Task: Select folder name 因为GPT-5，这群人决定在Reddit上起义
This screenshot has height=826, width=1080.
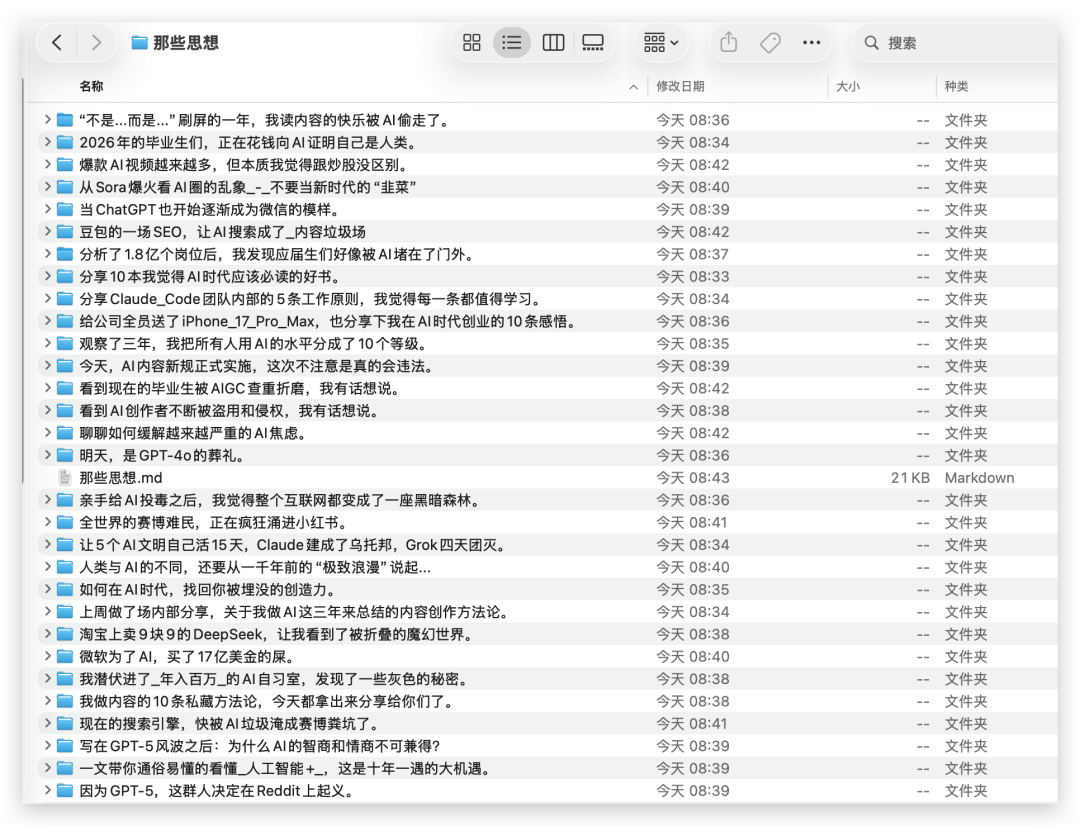Action: tap(218, 791)
